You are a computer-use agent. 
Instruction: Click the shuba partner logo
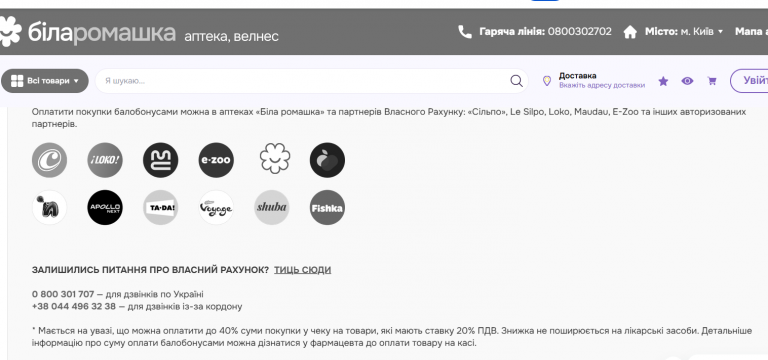[272, 208]
